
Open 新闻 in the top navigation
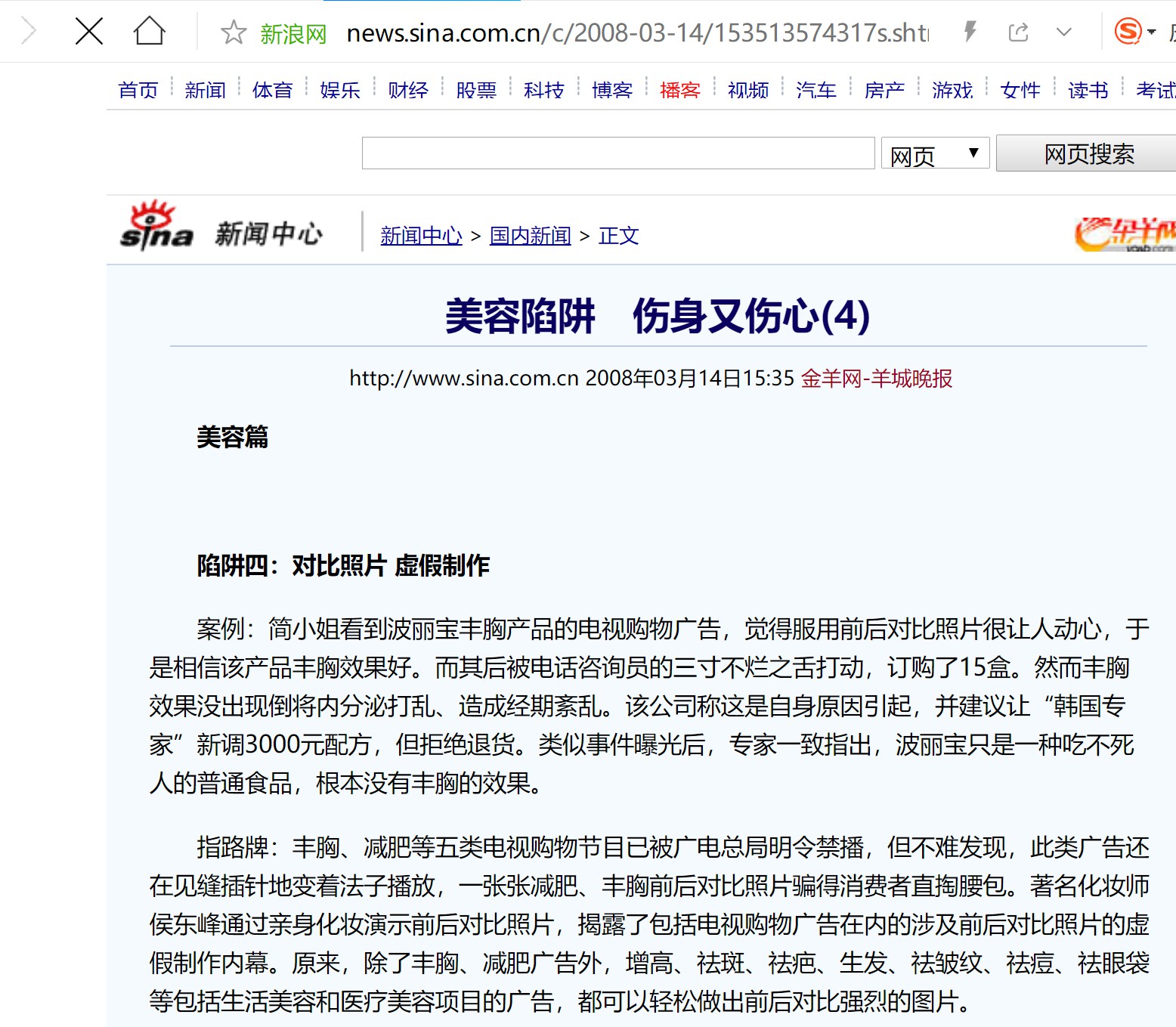206,91
